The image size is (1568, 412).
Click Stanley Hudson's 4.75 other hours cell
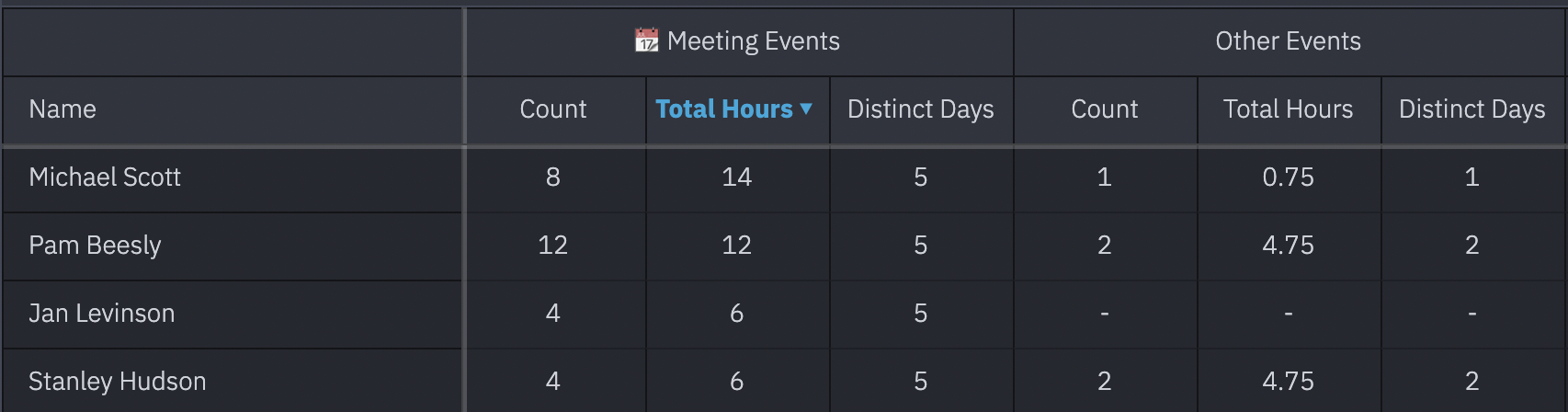(x=1289, y=381)
